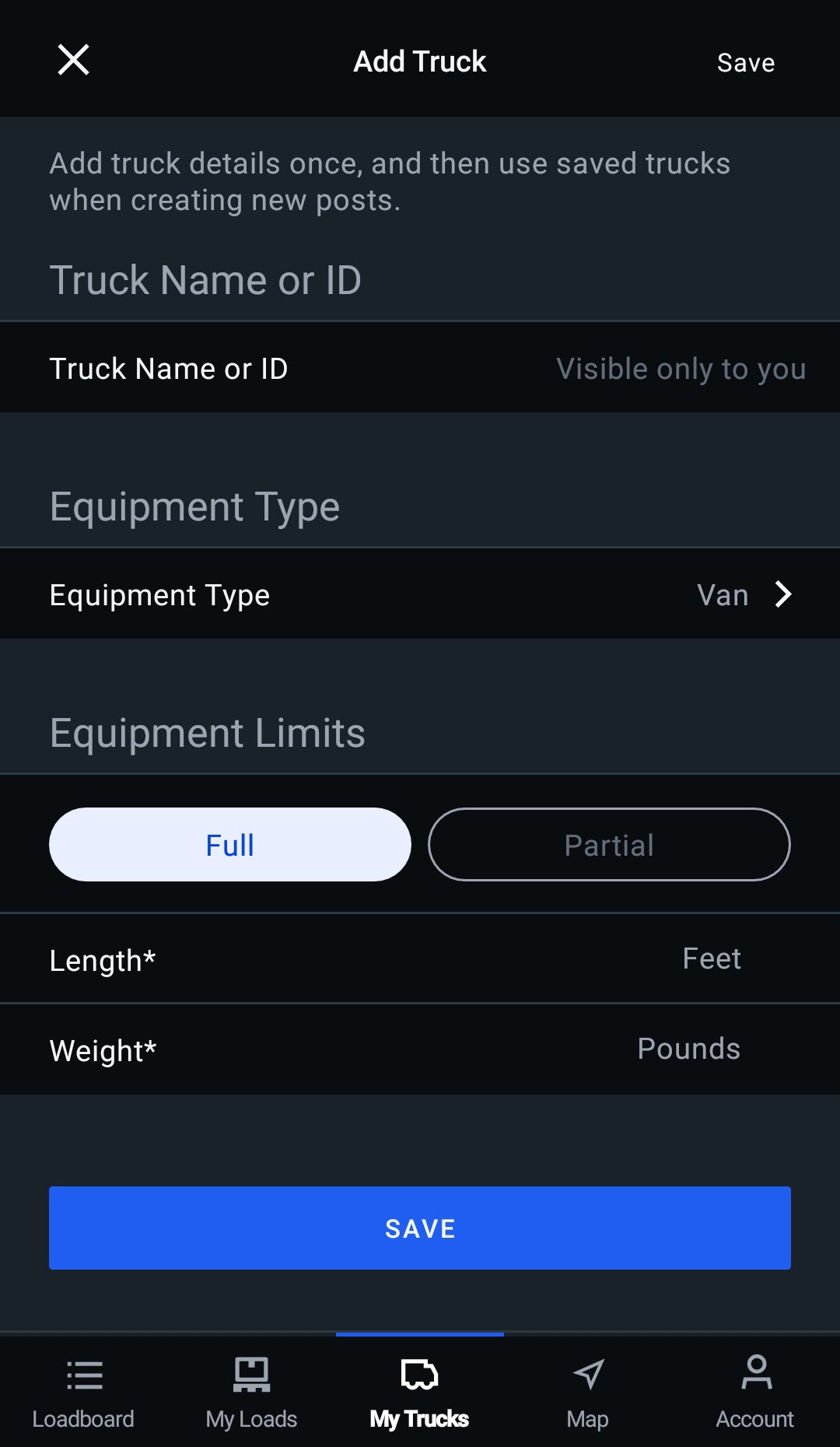This screenshot has width=840, height=1447.
Task: Tap the Truck Name or ID field
Action: [420, 368]
